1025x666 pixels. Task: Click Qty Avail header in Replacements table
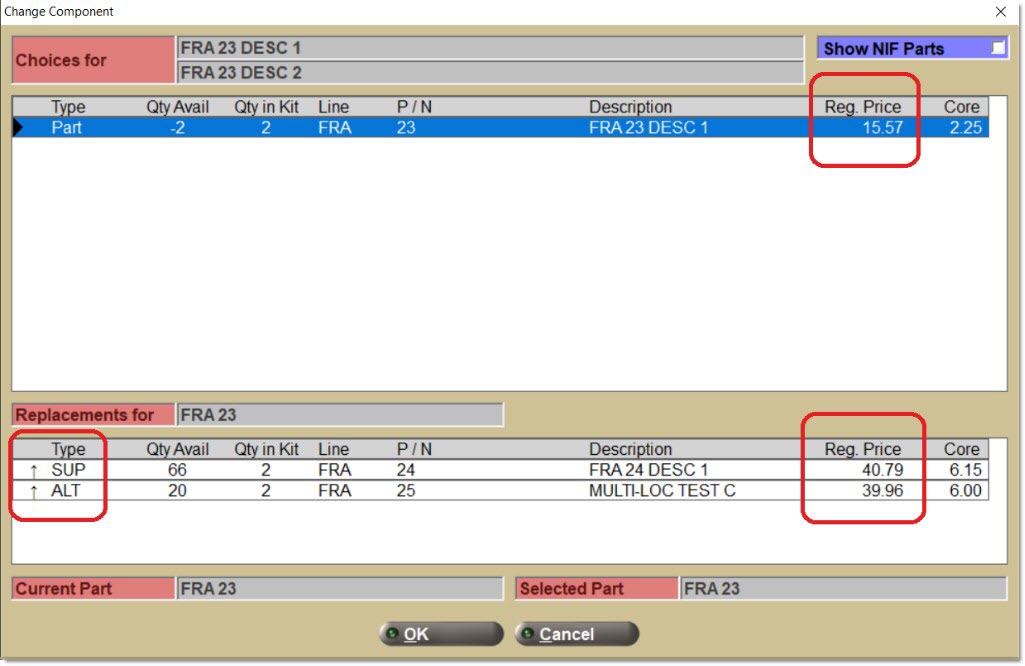pyautogui.click(x=178, y=449)
